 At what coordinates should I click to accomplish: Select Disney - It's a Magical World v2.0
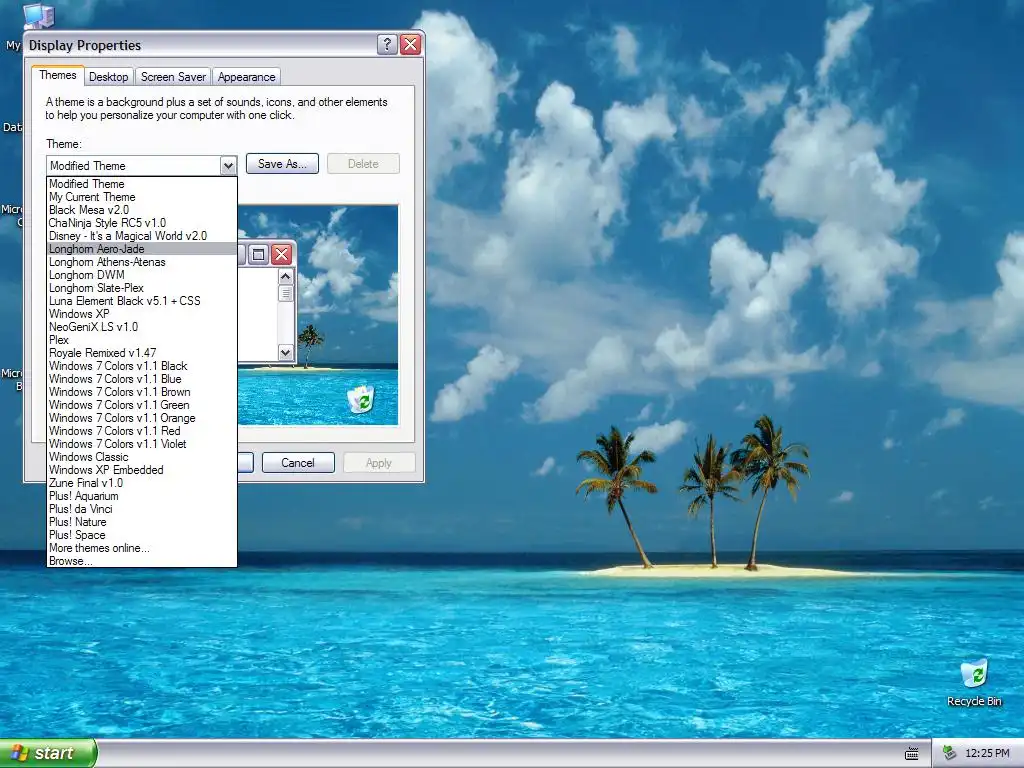tap(142, 236)
